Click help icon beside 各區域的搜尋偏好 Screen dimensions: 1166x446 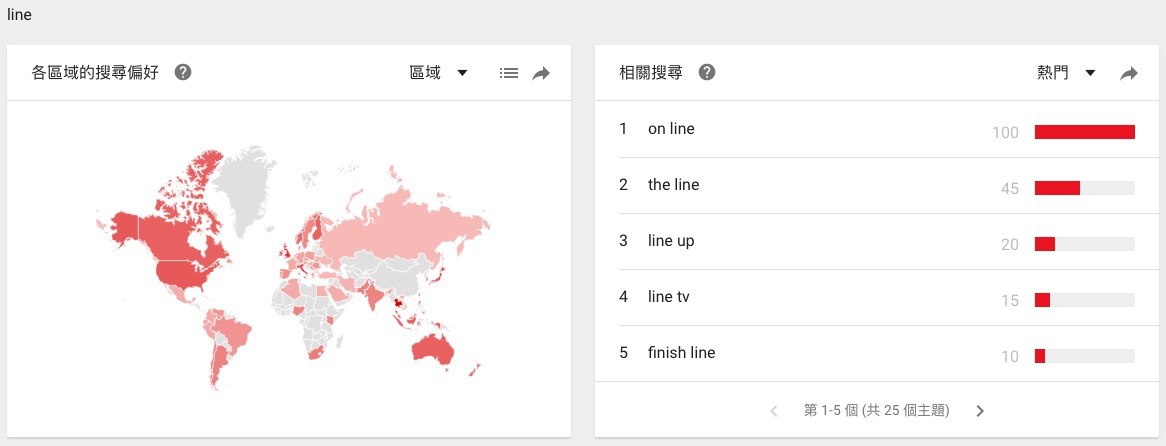pos(183,73)
